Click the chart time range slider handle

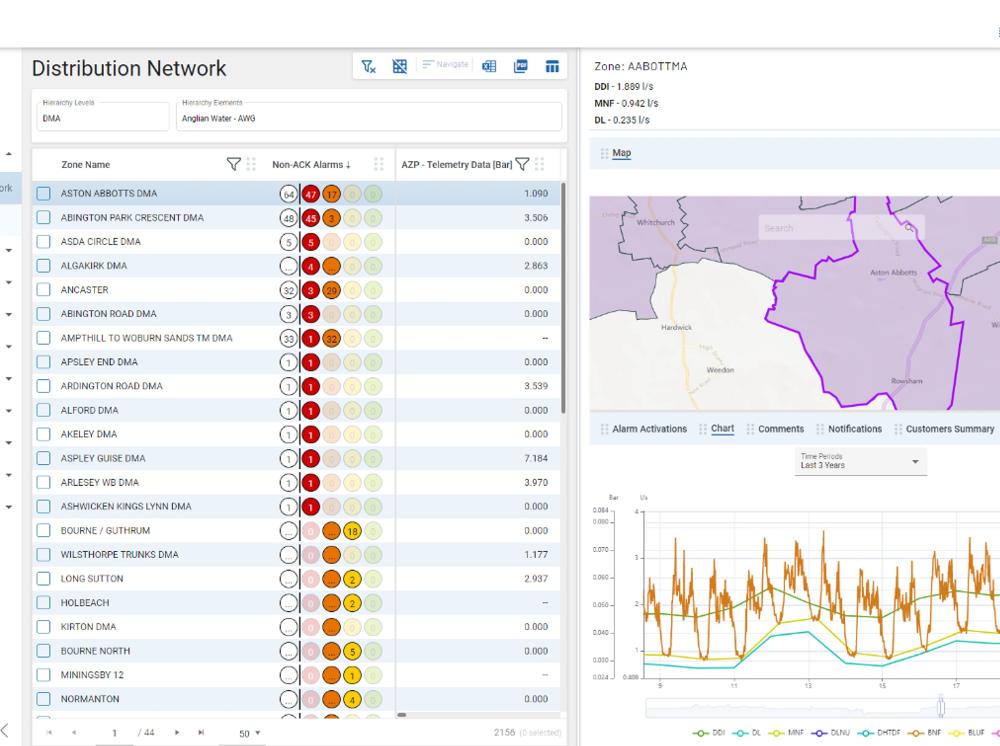pyautogui.click(x=940, y=707)
